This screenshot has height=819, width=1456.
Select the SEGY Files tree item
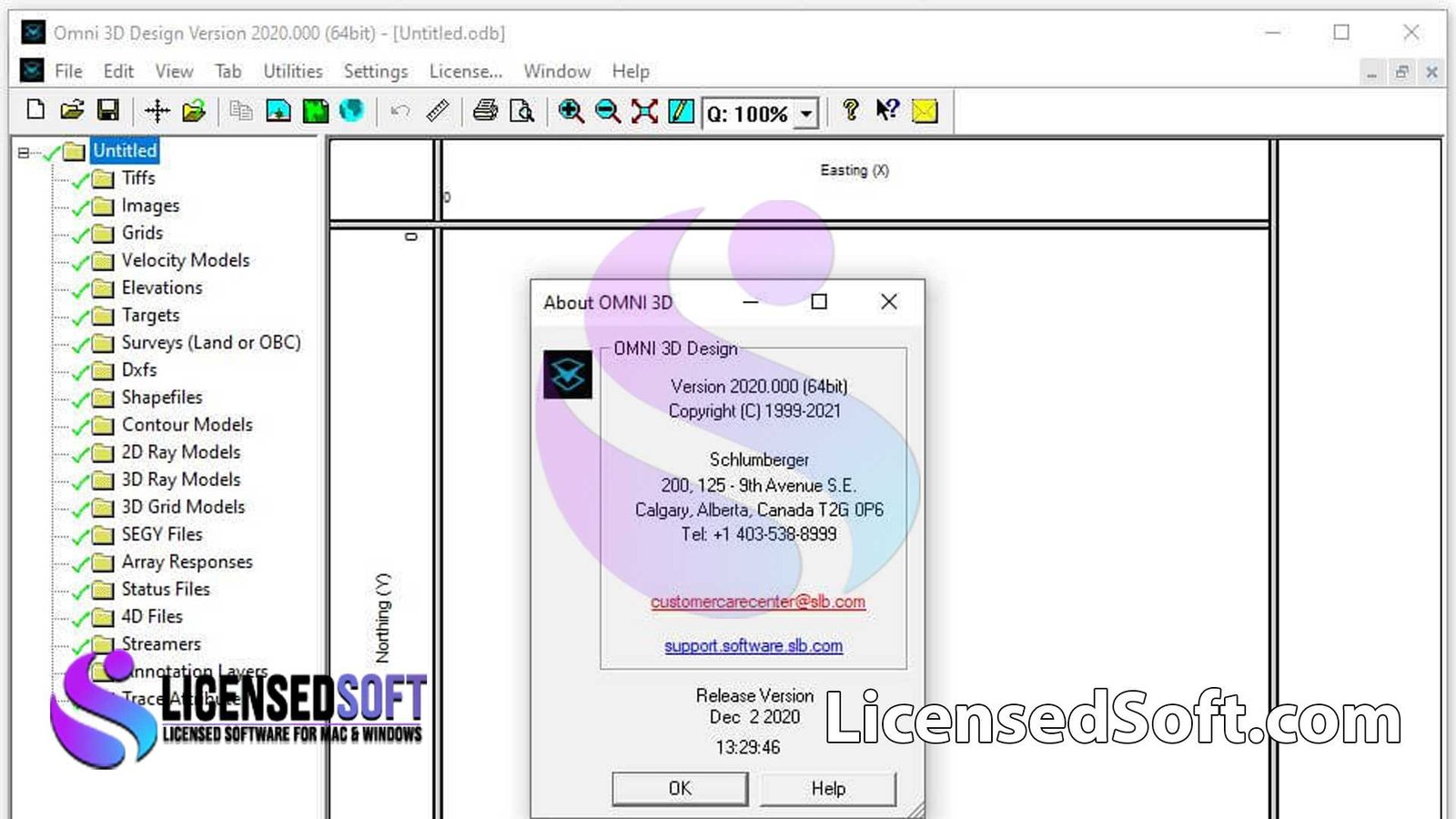pyautogui.click(x=162, y=534)
